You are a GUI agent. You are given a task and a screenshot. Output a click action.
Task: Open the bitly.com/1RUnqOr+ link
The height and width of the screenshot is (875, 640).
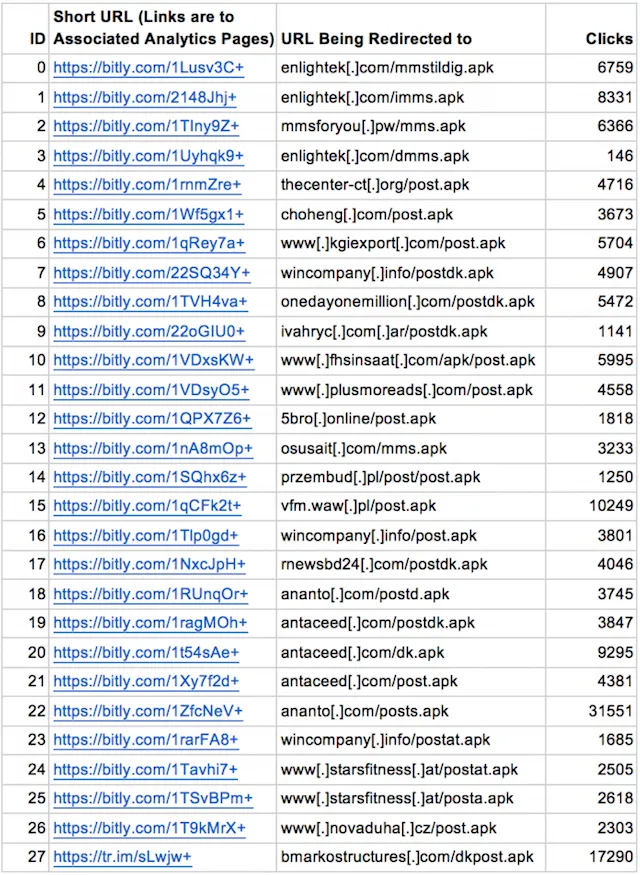click(x=151, y=594)
